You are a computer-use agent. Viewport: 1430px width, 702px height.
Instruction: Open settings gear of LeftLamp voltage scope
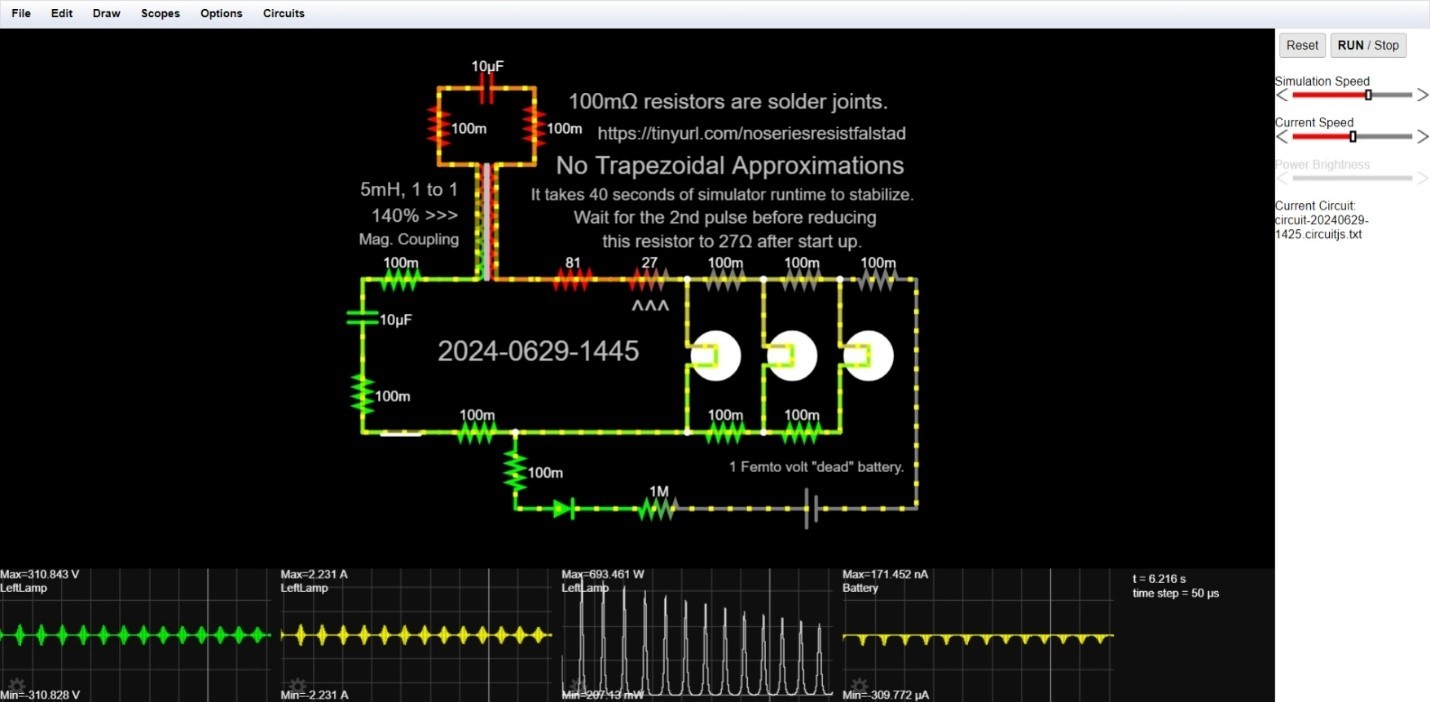[x=15, y=685]
